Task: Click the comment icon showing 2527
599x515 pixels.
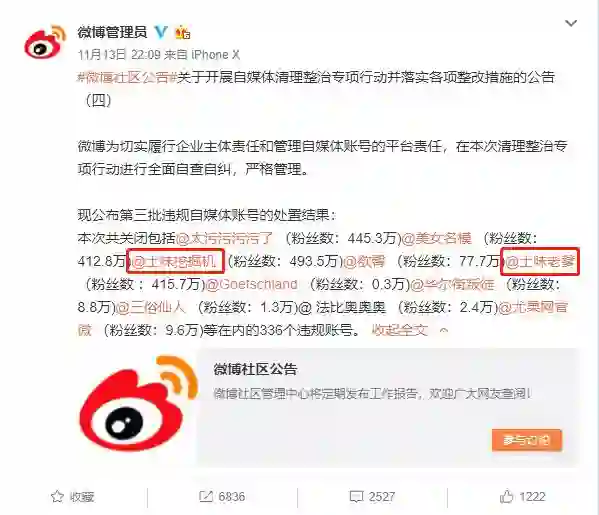Action: click(x=356, y=497)
